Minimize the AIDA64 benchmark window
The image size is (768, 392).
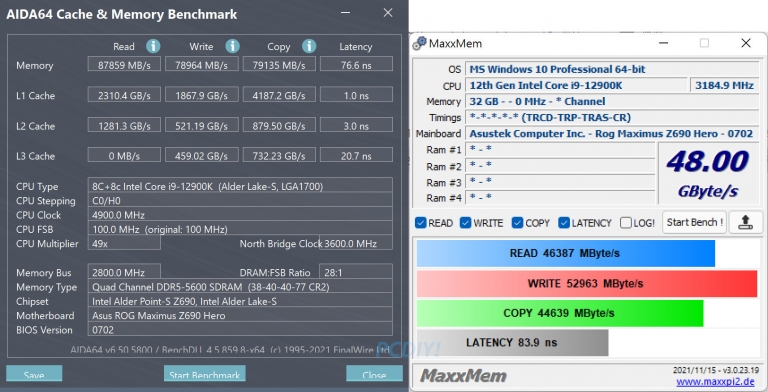pyautogui.click(x=346, y=13)
